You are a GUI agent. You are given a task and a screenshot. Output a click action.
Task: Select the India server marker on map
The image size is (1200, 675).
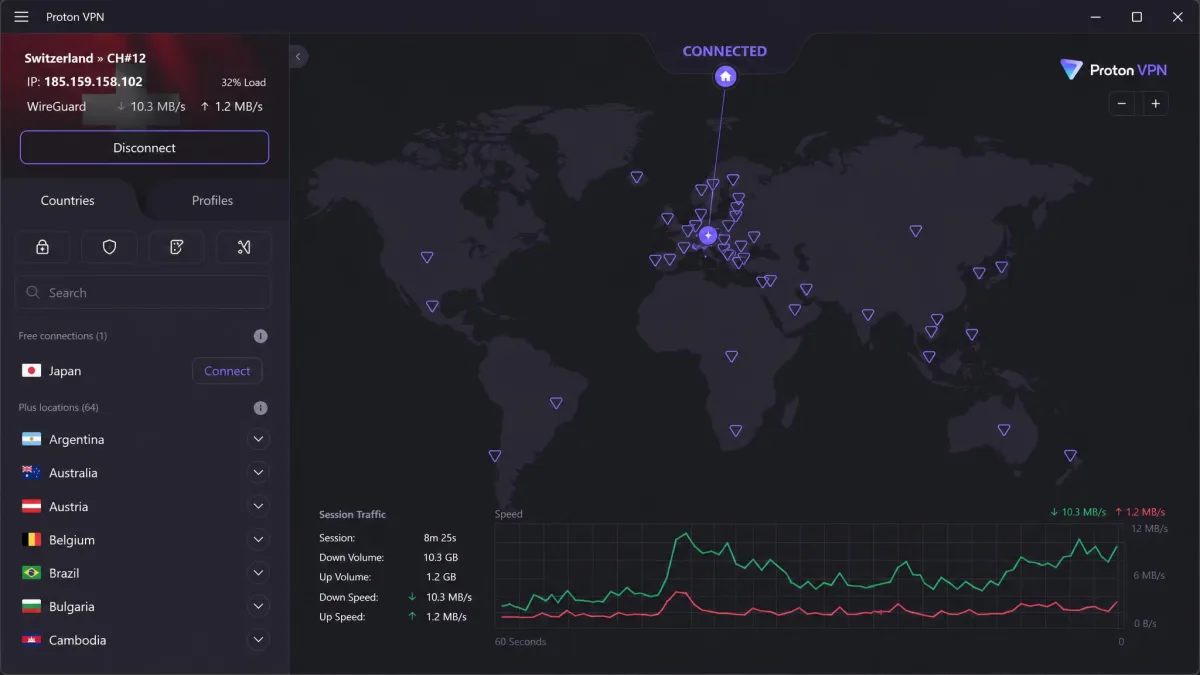click(x=868, y=315)
